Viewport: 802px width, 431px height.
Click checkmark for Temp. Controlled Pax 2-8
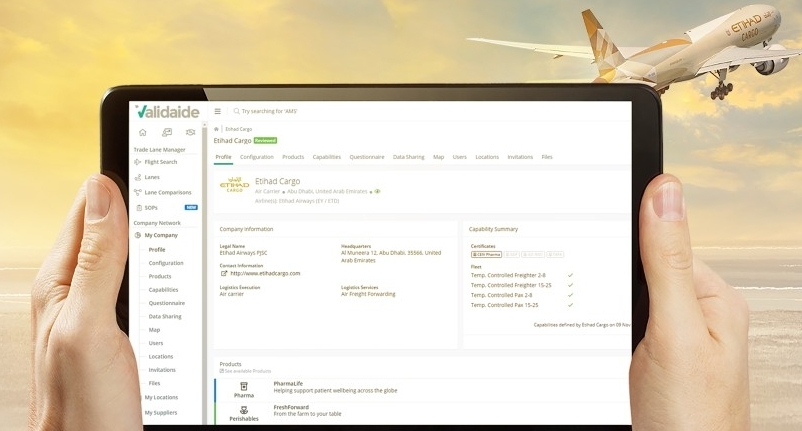[x=570, y=295]
